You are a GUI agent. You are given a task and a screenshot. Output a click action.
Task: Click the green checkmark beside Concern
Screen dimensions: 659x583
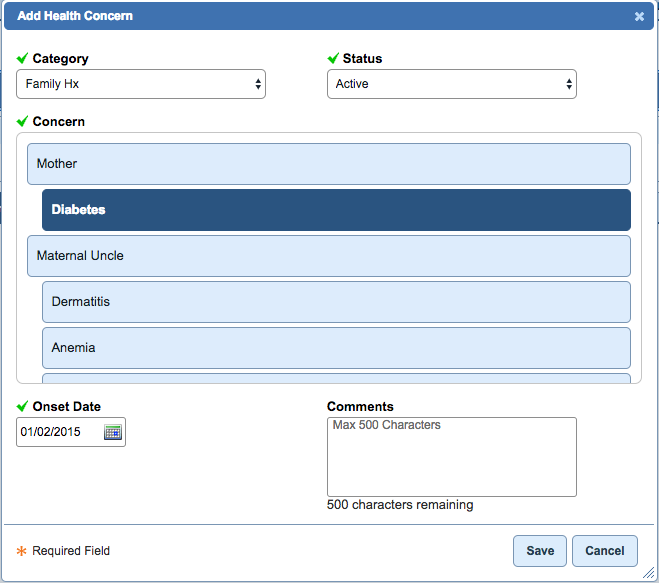pos(23,122)
